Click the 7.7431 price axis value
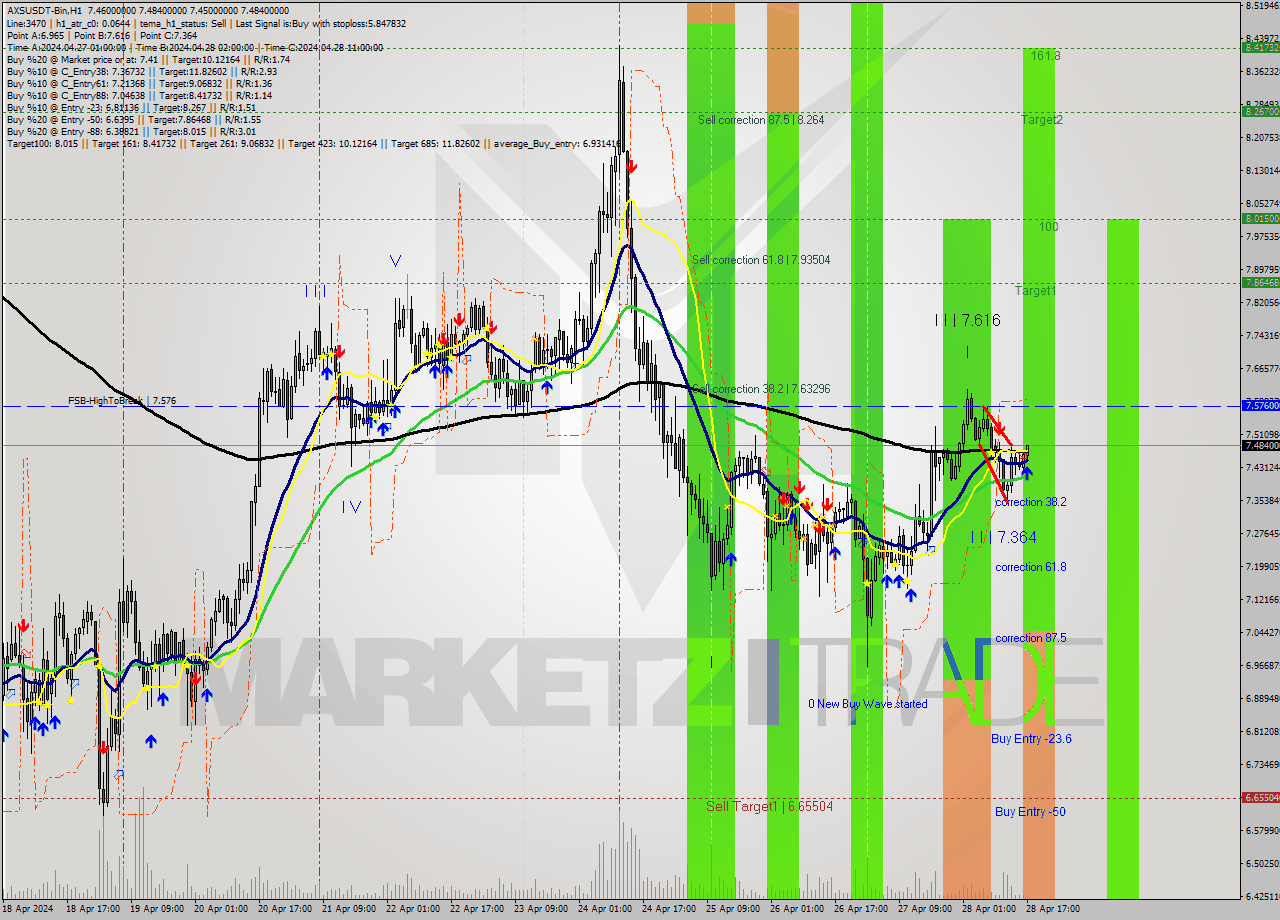1280x920 pixels. click(1262, 335)
